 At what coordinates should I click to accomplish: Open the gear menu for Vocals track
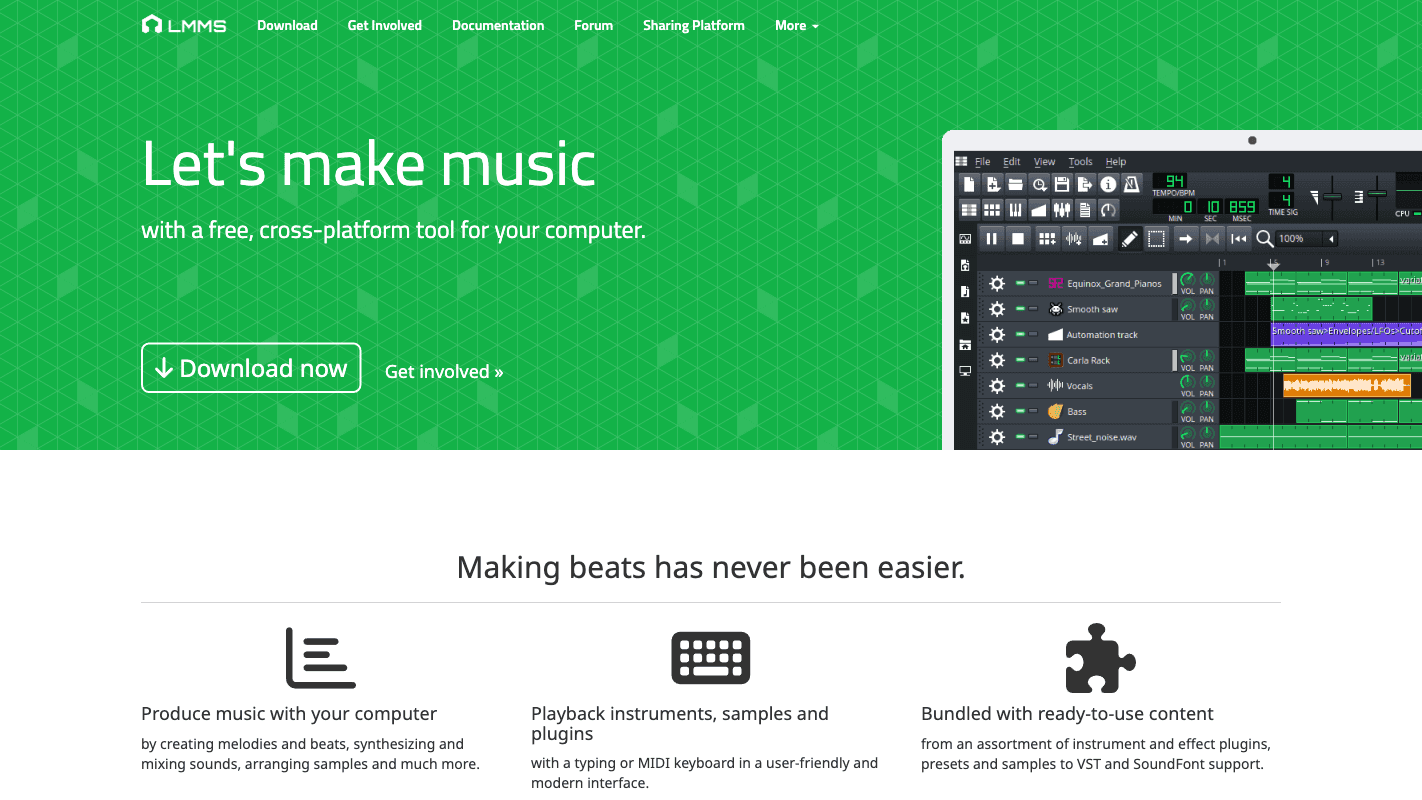[x=997, y=386]
